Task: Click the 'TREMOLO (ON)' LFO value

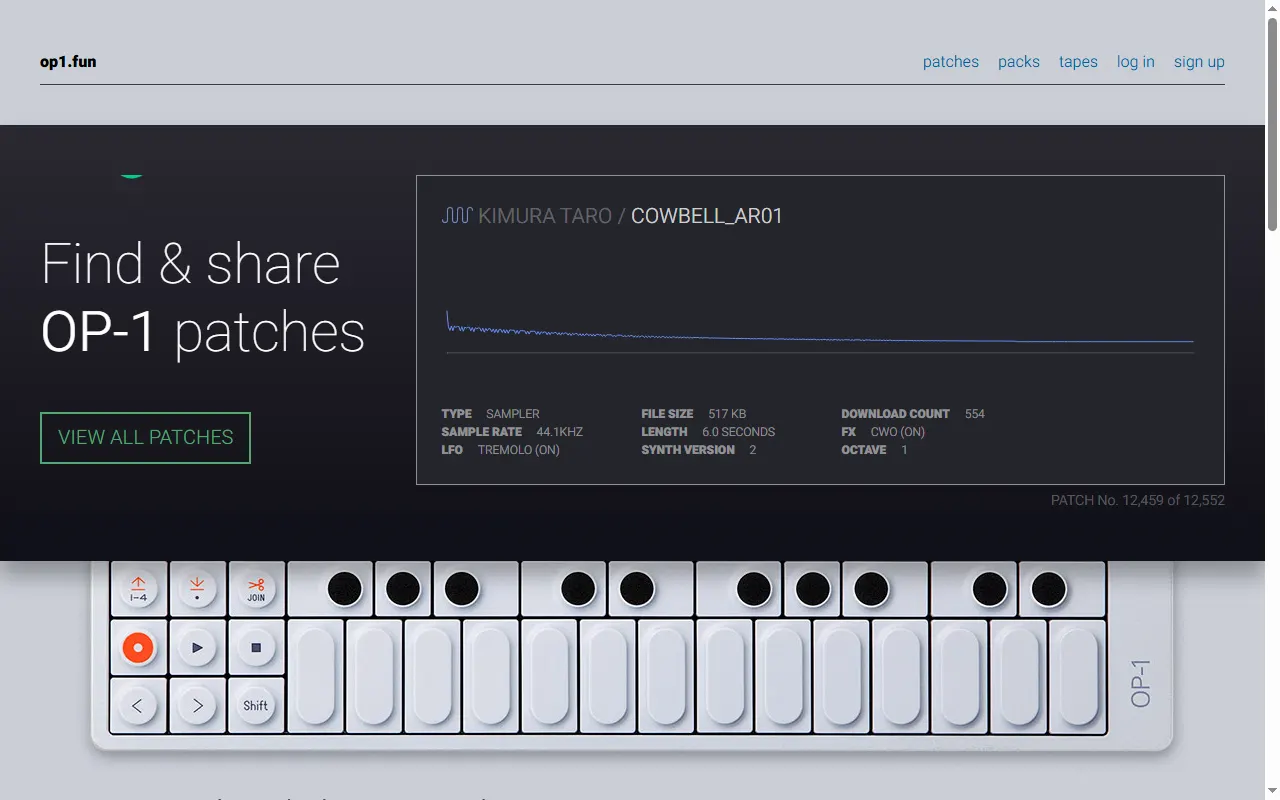Action: tap(519, 450)
